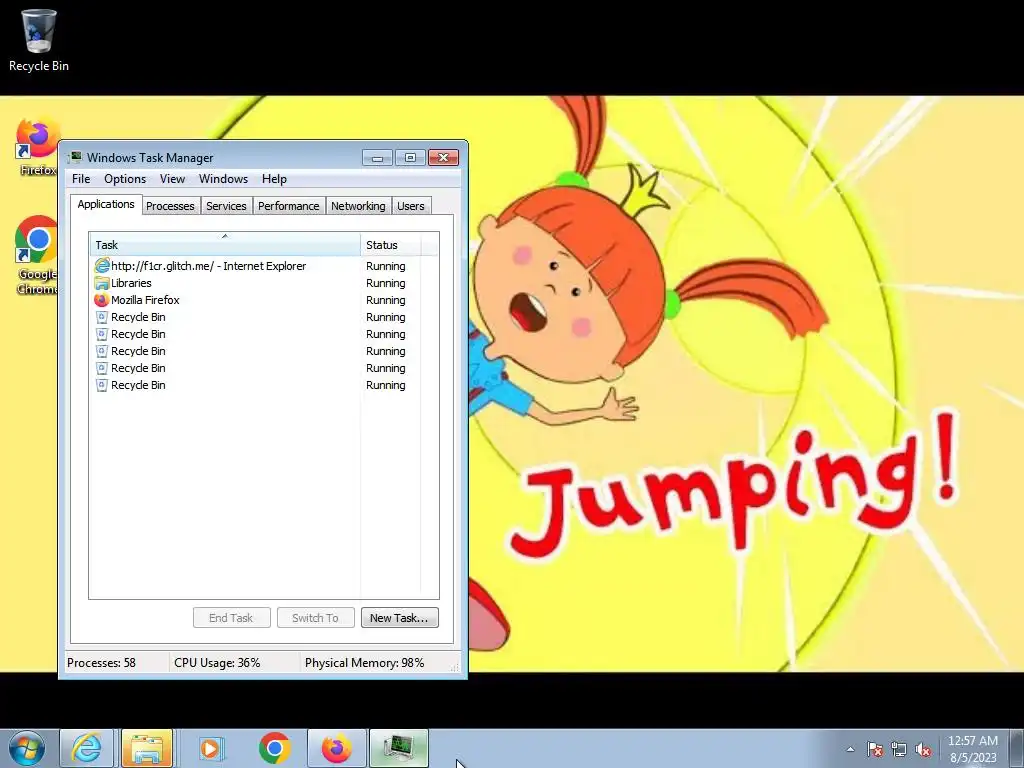This screenshot has height=768, width=1024.
Task: Maximize the Task Manager window
Action: [x=410, y=157]
